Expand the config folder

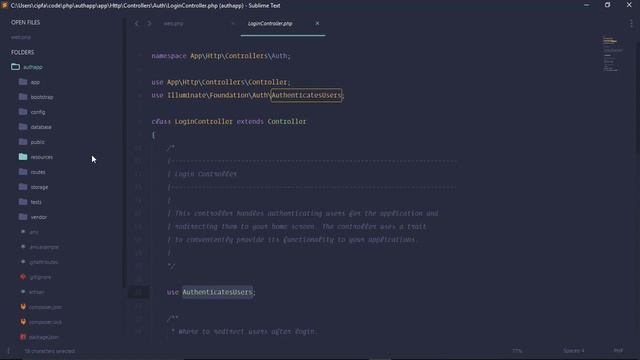(38, 112)
